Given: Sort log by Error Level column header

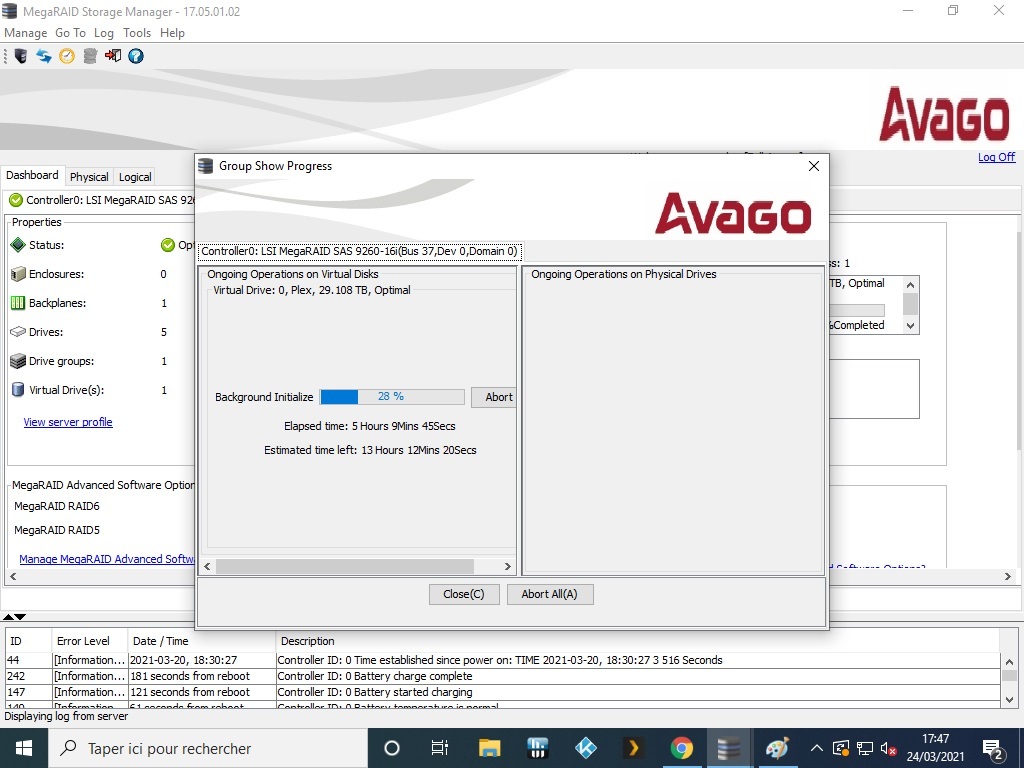Looking at the screenshot, I should pyautogui.click(x=89, y=641).
